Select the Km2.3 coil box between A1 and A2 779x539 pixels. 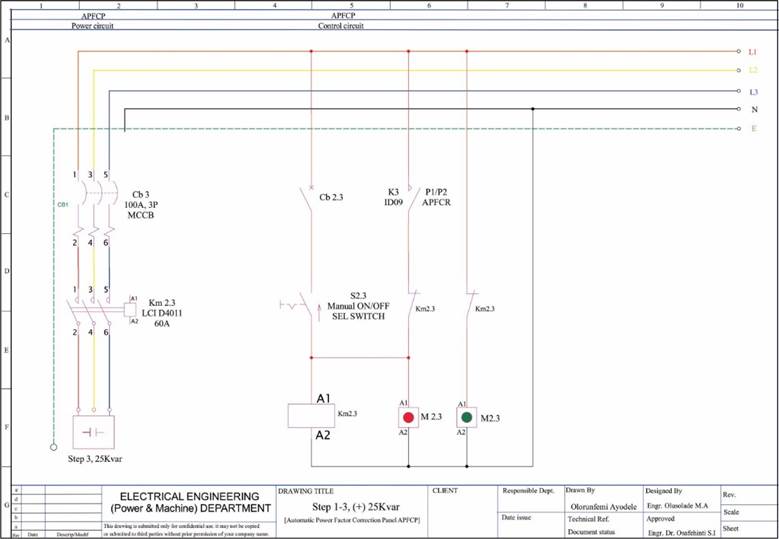[x=310, y=415]
